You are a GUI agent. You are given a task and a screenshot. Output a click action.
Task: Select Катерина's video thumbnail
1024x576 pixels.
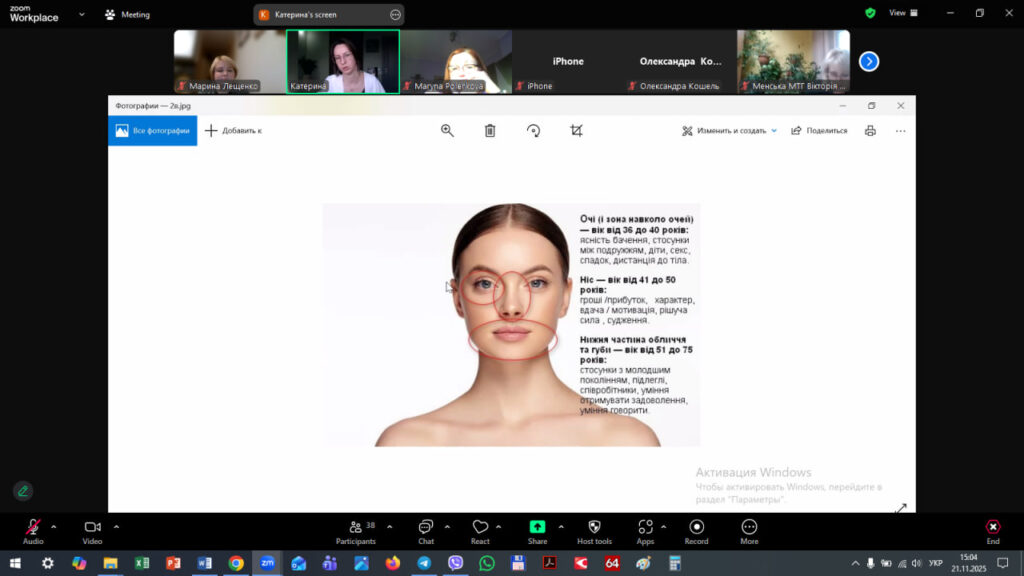point(343,61)
